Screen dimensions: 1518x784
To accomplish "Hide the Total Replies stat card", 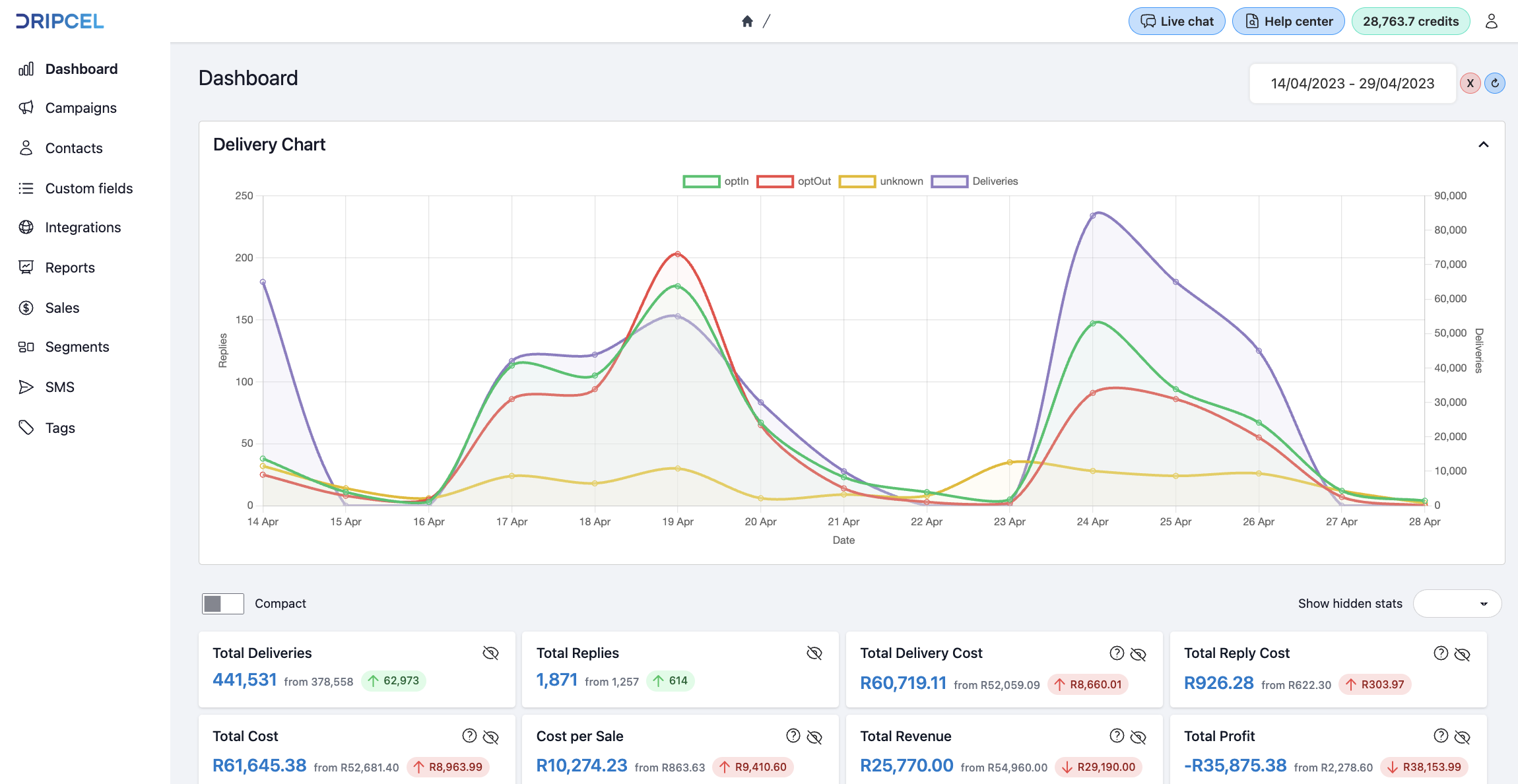I will (814, 653).
